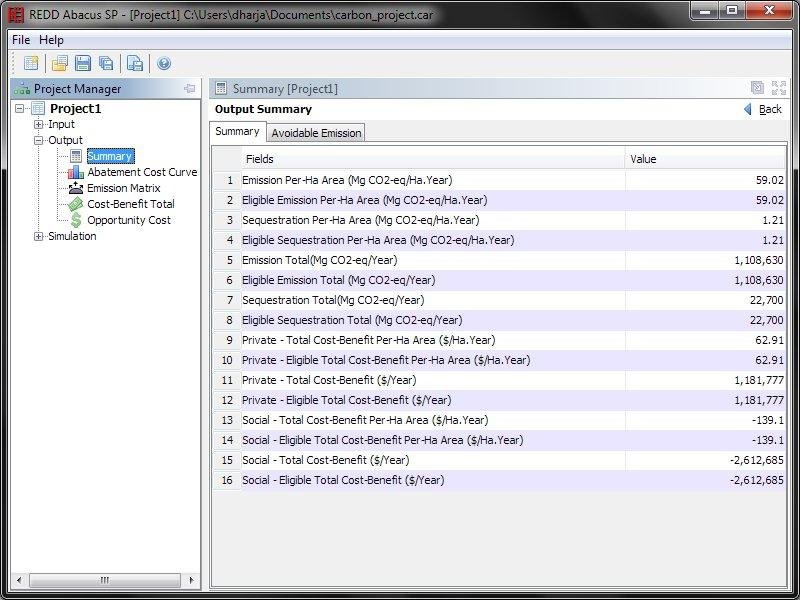Click the Save All toolbar icon

click(x=106, y=63)
